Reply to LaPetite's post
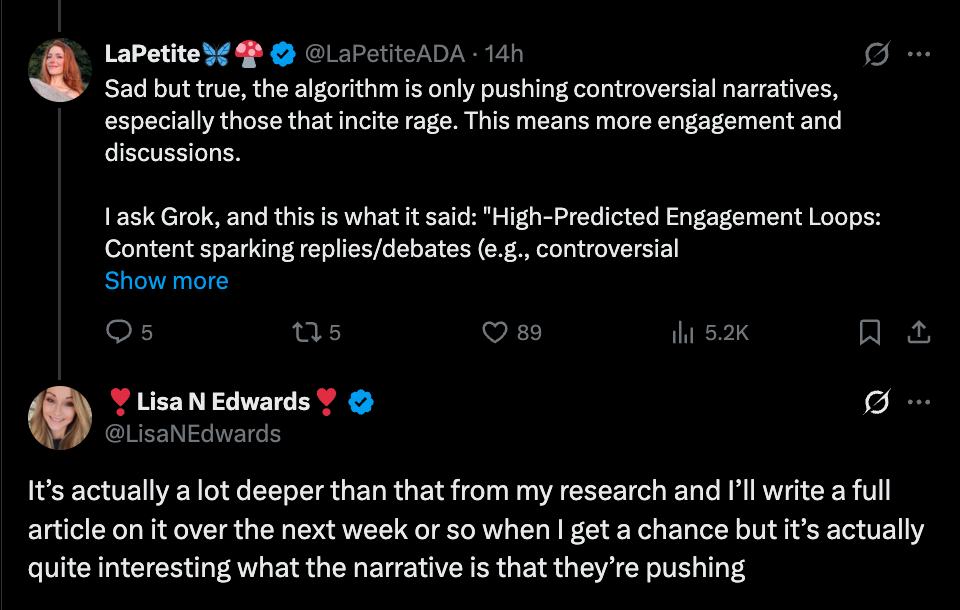The height and width of the screenshot is (610, 960). [x=119, y=332]
